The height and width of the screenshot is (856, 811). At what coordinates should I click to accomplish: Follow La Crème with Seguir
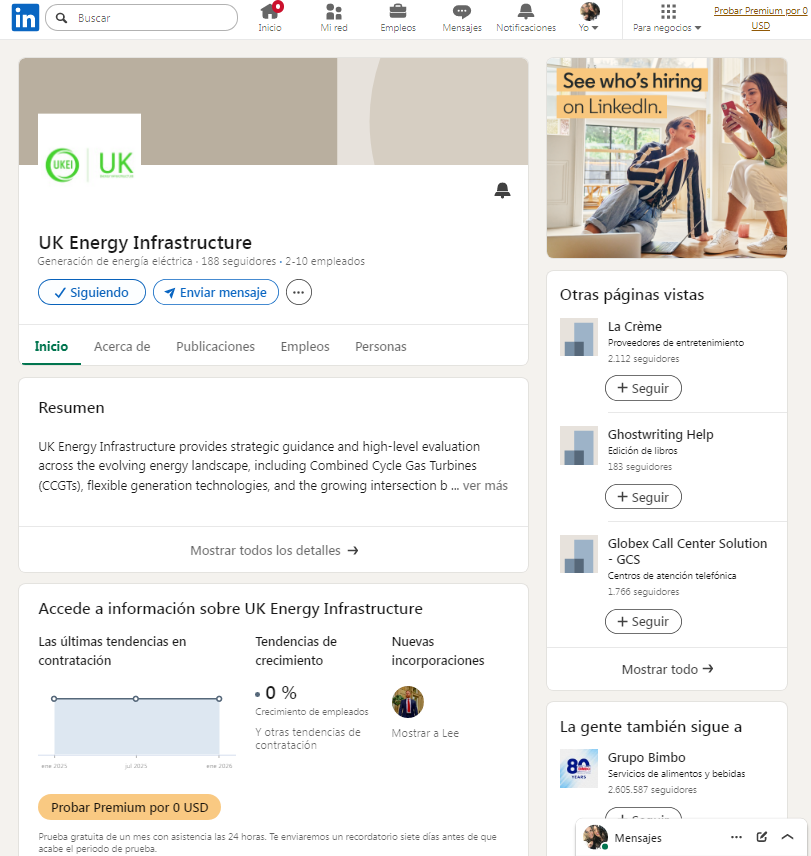(643, 388)
